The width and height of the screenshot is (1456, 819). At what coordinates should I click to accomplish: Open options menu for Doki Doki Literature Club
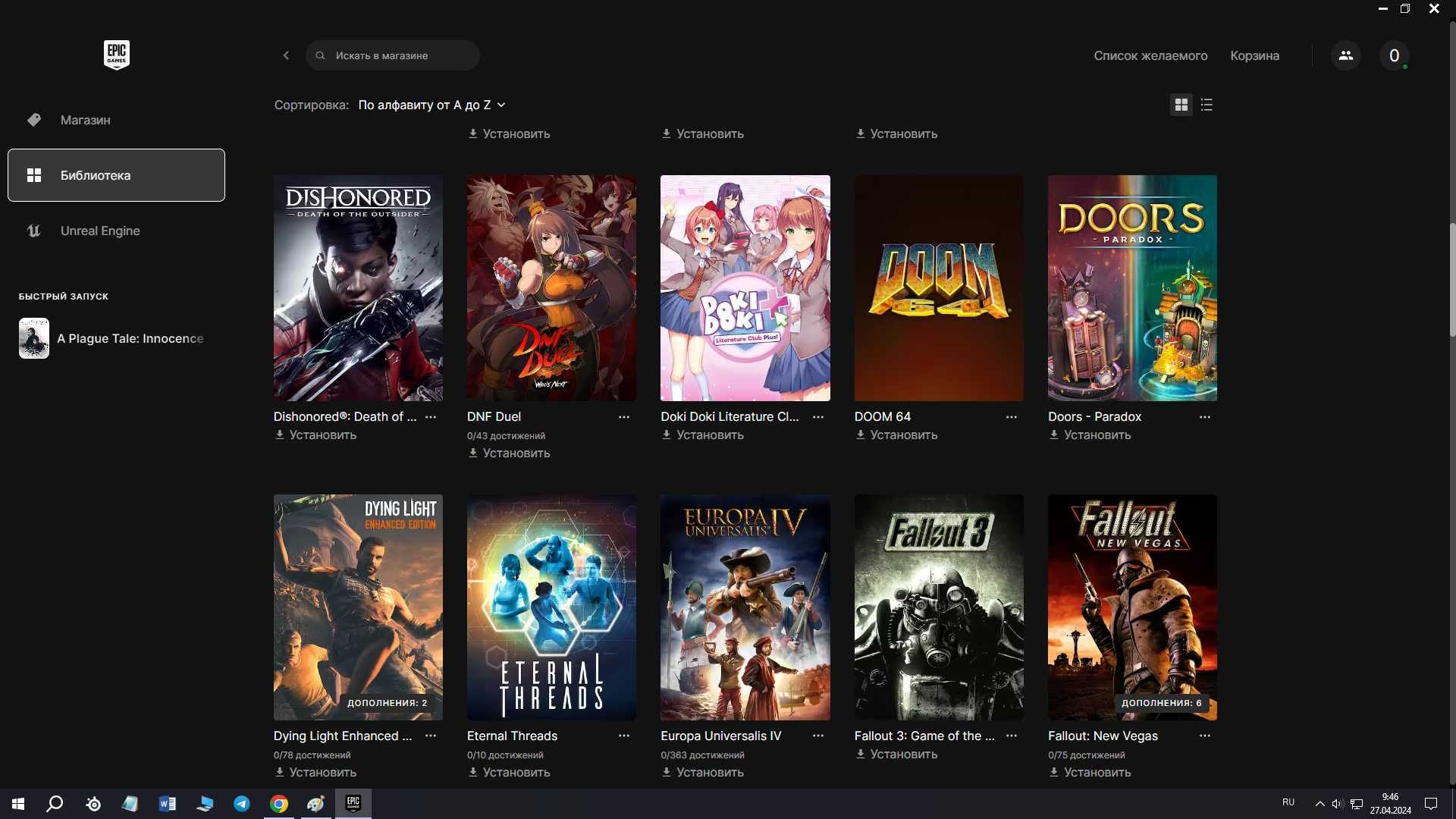pyautogui.click(x=818, y=417)
